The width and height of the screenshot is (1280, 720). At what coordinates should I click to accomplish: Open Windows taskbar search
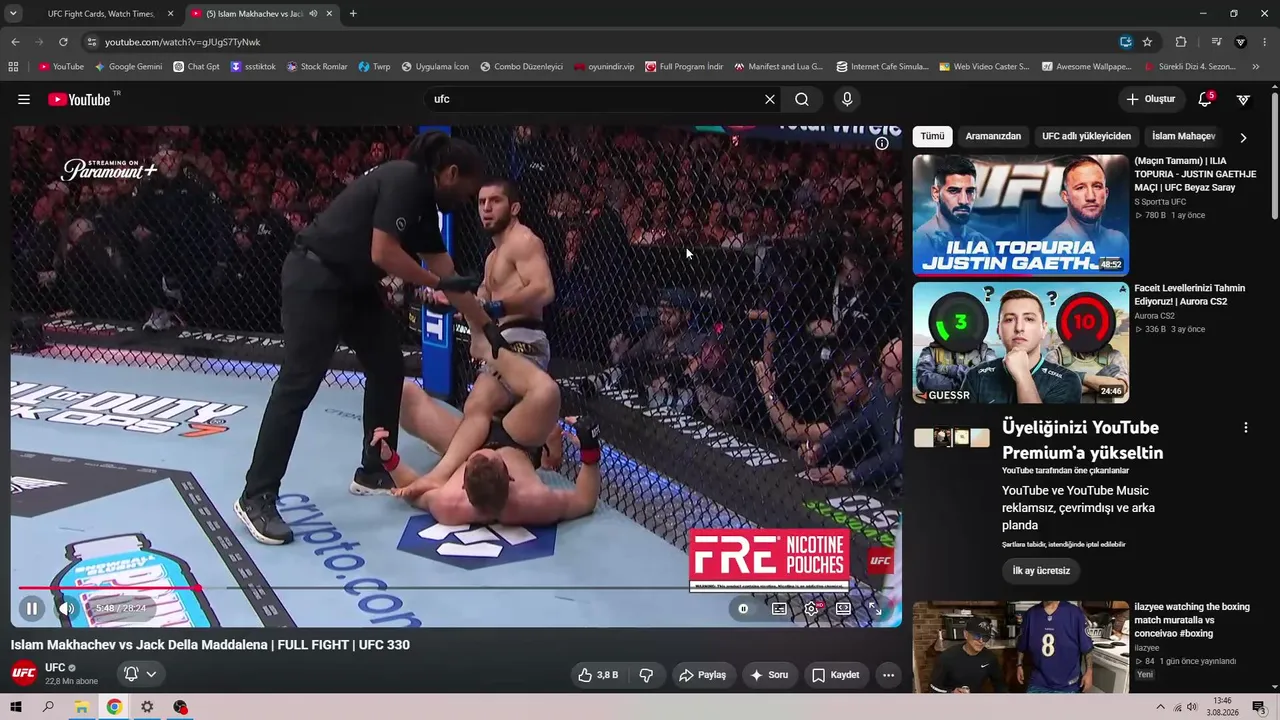pos(48,707)
